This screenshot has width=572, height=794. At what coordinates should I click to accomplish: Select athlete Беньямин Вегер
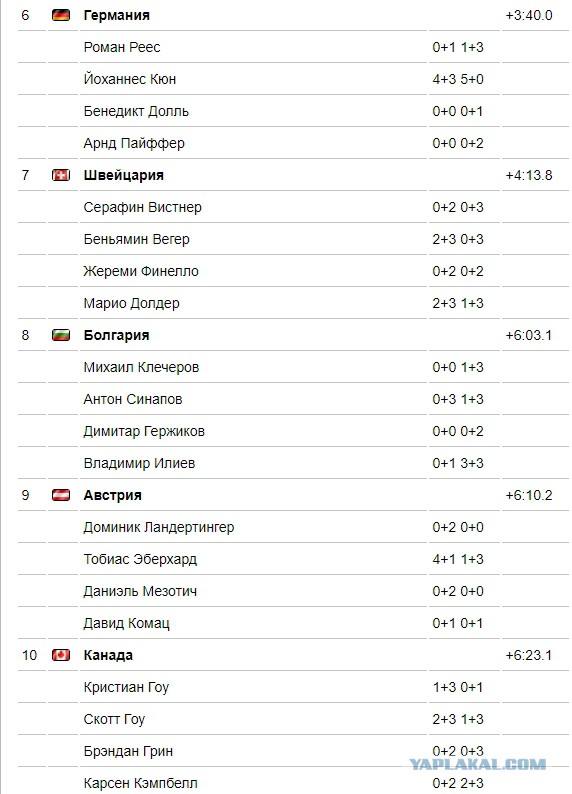136,239
